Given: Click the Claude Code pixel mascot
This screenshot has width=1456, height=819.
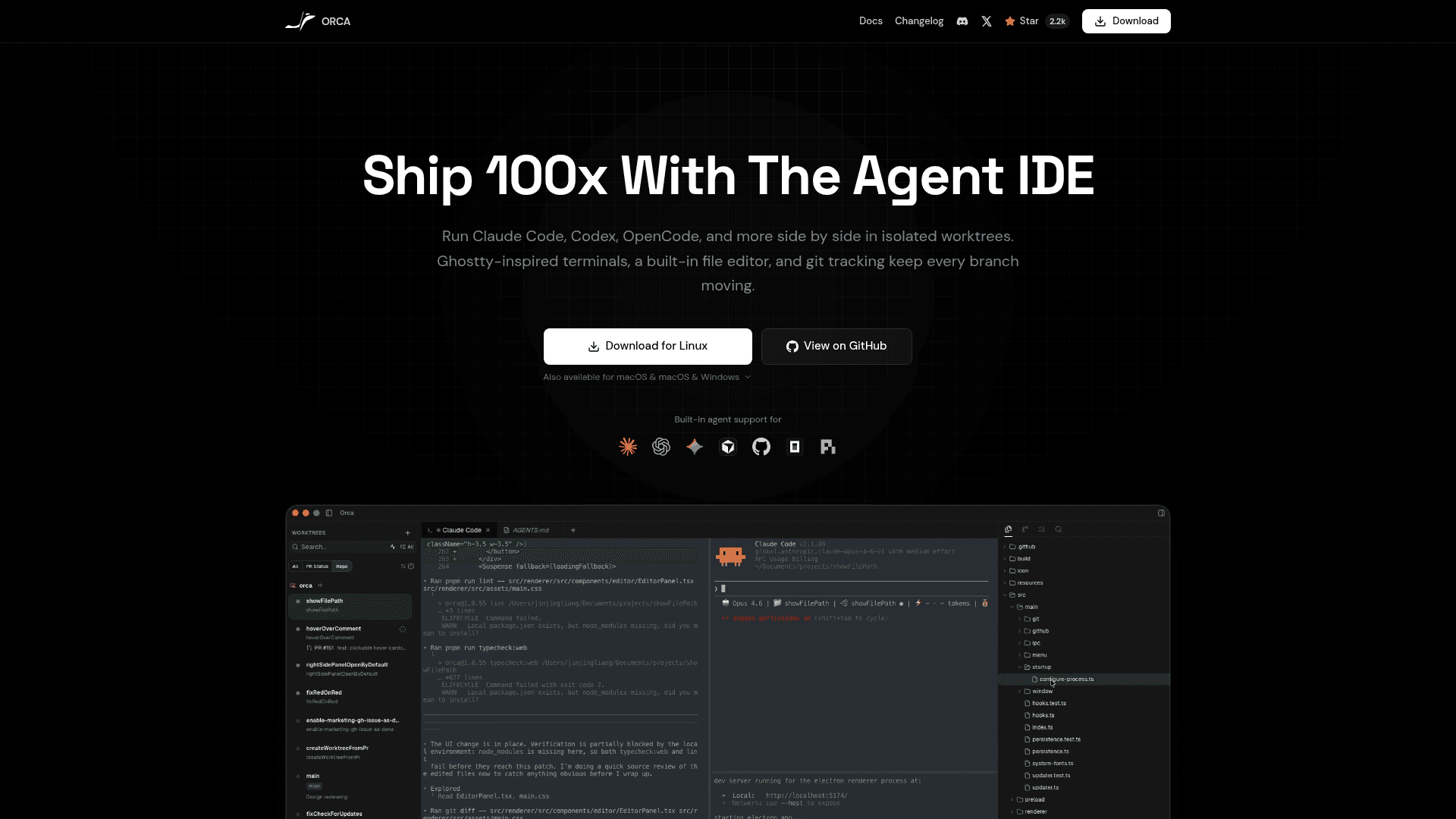Looking at the screenshot, I should pyautogui.click(x=730, y=557).
